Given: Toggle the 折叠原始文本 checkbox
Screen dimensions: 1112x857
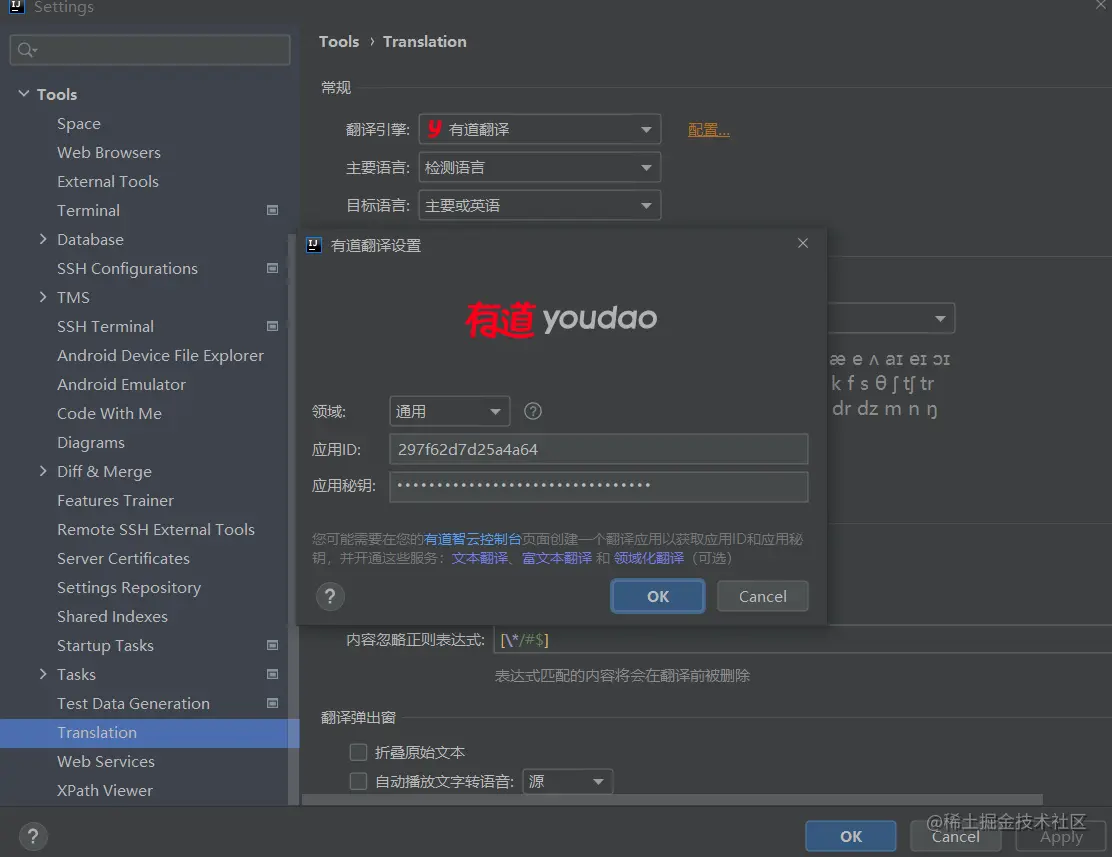Looking at the screenshot, I should (x=358, y=752).
